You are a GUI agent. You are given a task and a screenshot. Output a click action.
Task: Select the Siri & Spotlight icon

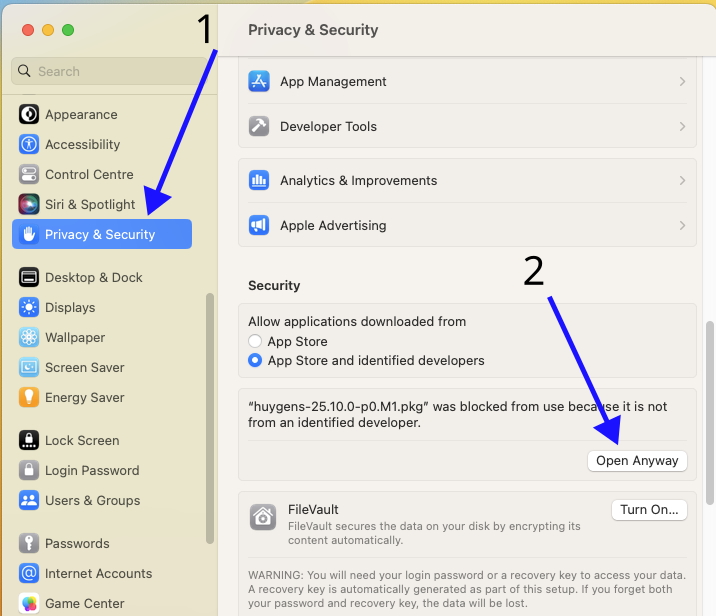click(29, 204)
